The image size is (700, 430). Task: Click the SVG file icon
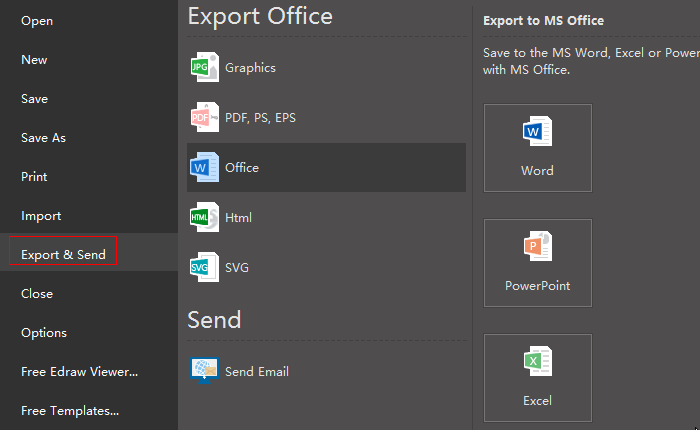coord(205,267)
